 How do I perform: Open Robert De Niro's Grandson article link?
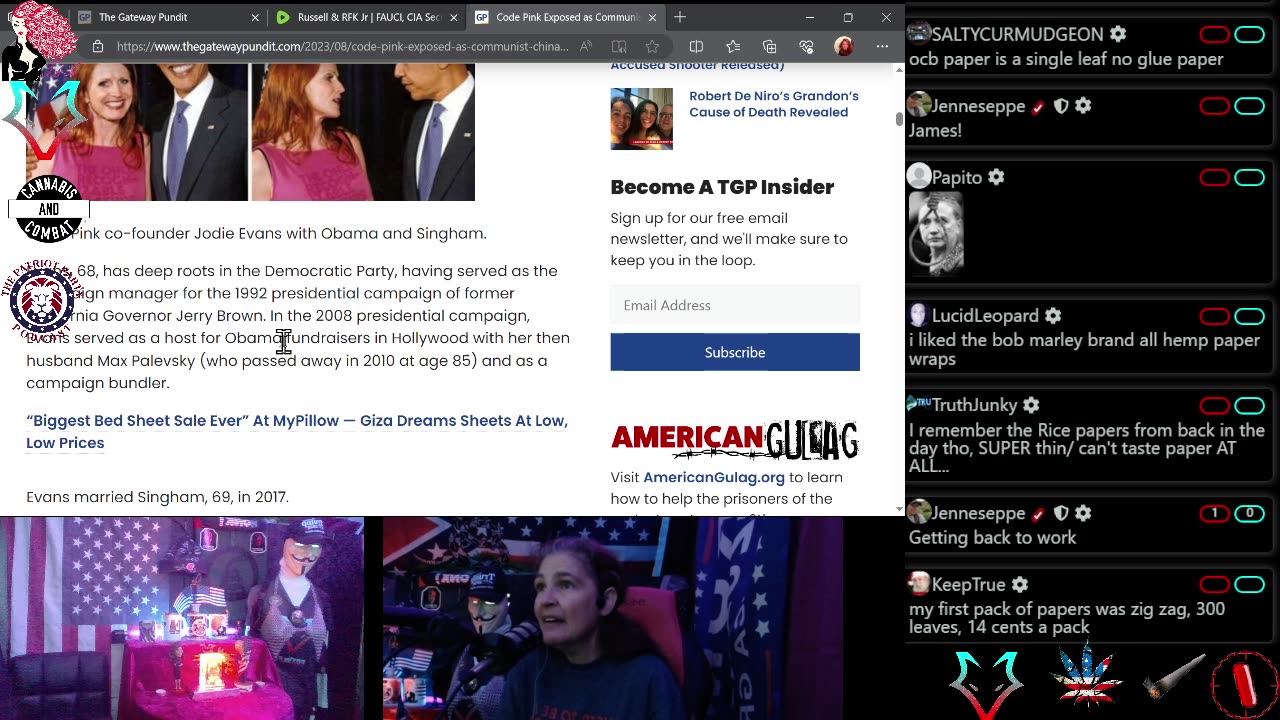774,104
